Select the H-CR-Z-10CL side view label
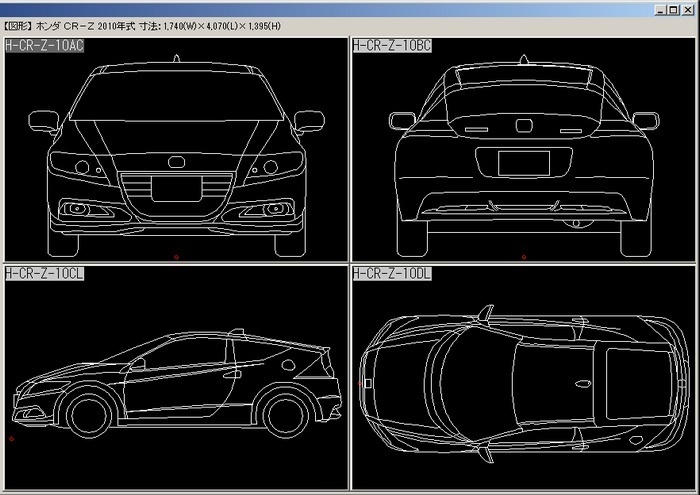 coord(44,274)
